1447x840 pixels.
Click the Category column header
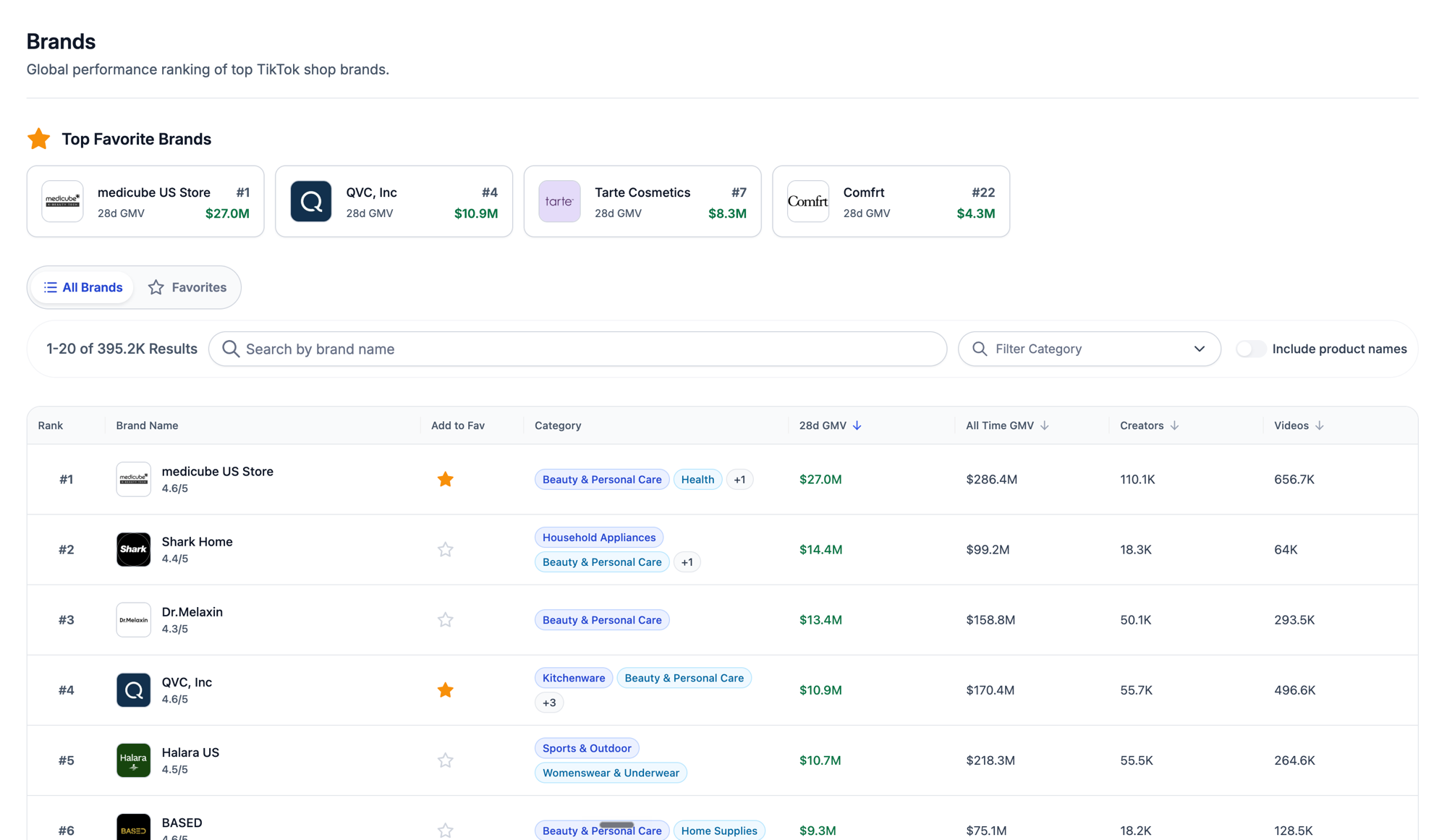[558, 425]
